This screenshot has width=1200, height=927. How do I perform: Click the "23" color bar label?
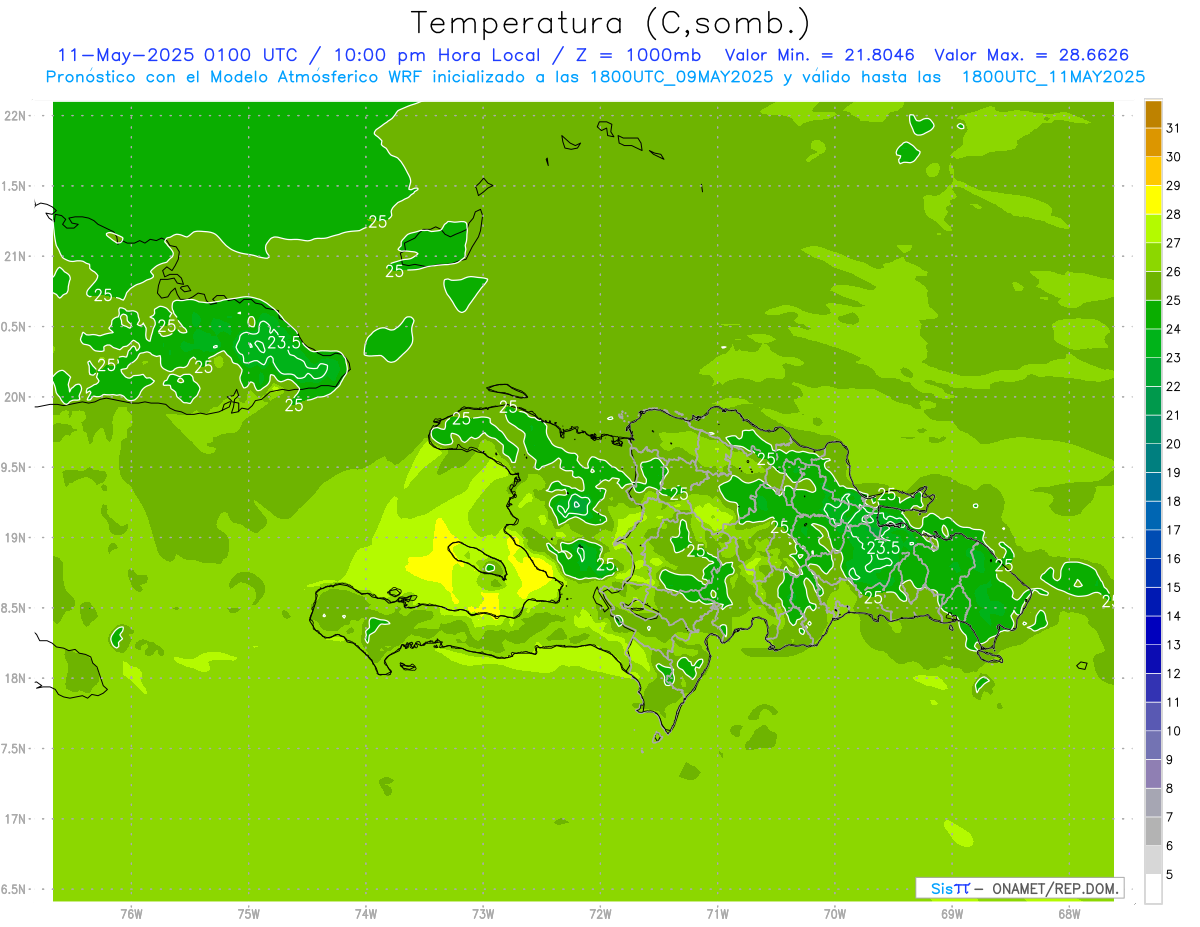[1173, 358]
